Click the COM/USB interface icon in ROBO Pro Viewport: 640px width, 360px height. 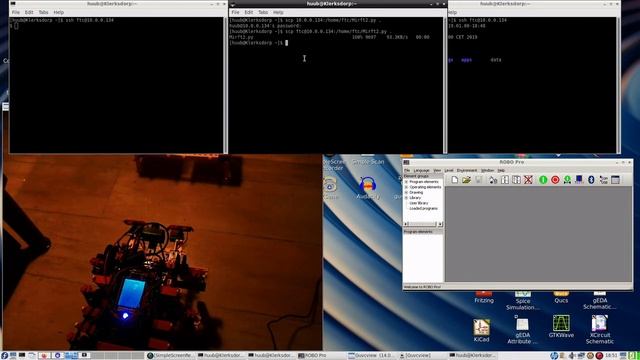pyautogui.click(x=604, y=180)
